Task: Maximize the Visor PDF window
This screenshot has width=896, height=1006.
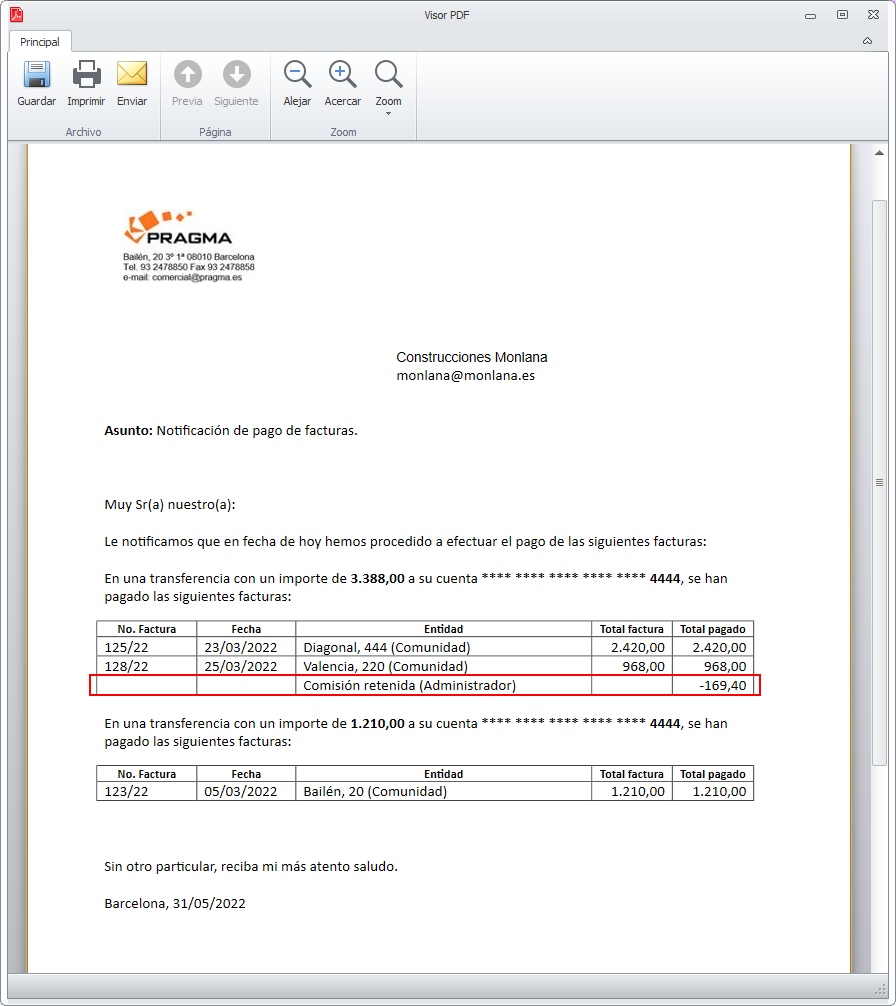Action: pos(842,15)
